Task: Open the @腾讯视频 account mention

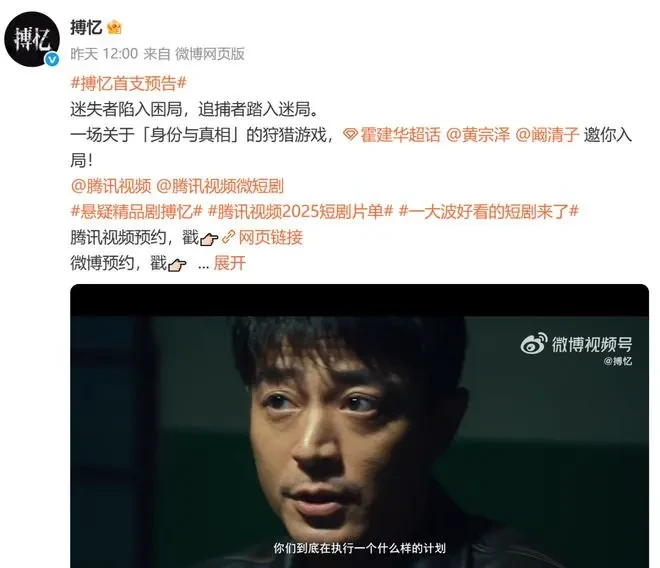Action: pyautogui.click(x=111, y=186)
